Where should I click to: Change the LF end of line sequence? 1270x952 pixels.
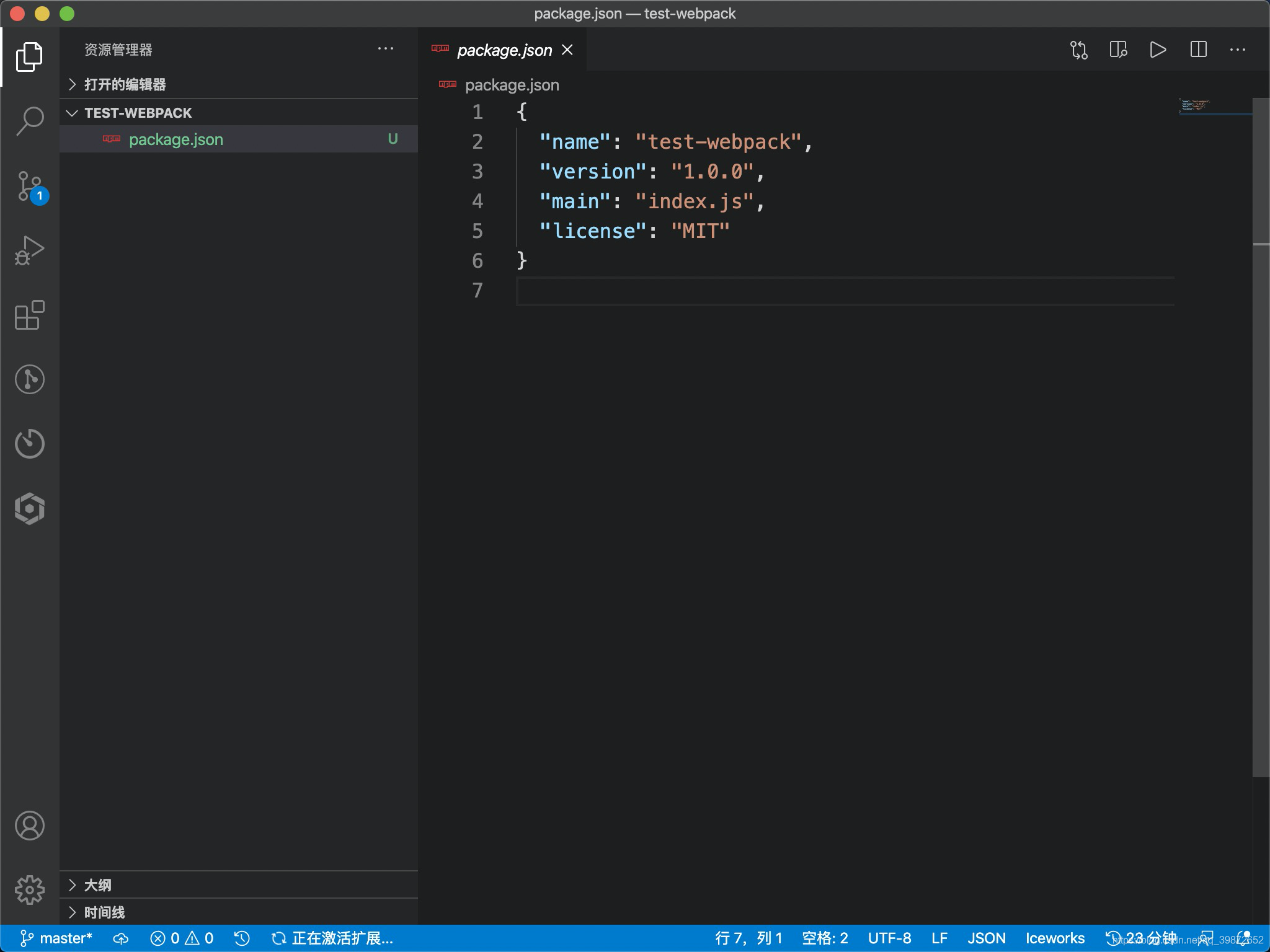pos(939,938)
